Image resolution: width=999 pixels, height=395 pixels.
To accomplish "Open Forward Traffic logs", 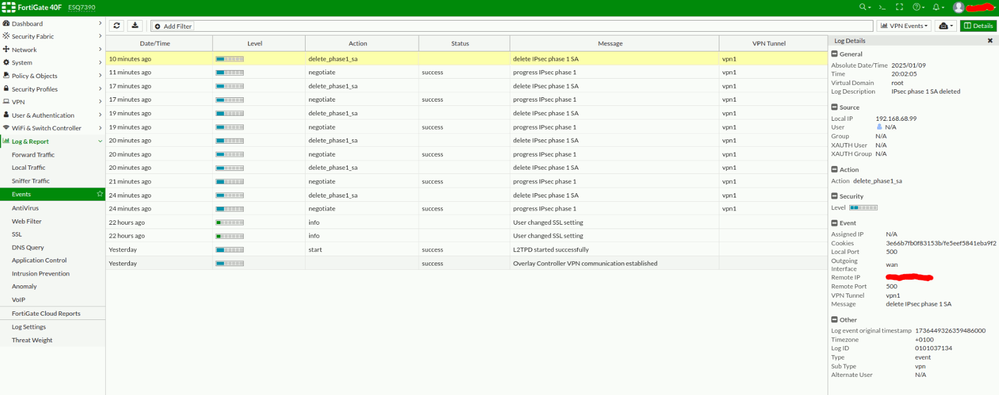I will (x=33, y=155).
